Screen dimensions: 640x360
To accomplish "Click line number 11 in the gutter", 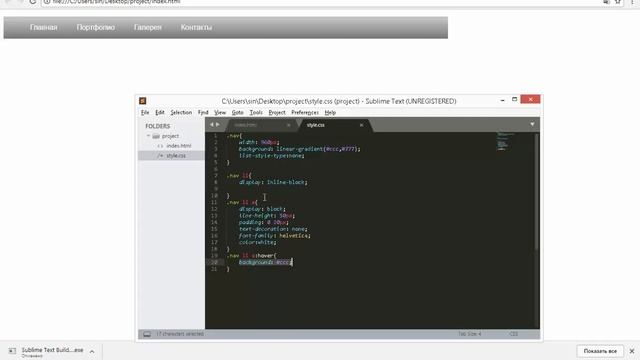I will pyautogui.click(x=214, y=202).
